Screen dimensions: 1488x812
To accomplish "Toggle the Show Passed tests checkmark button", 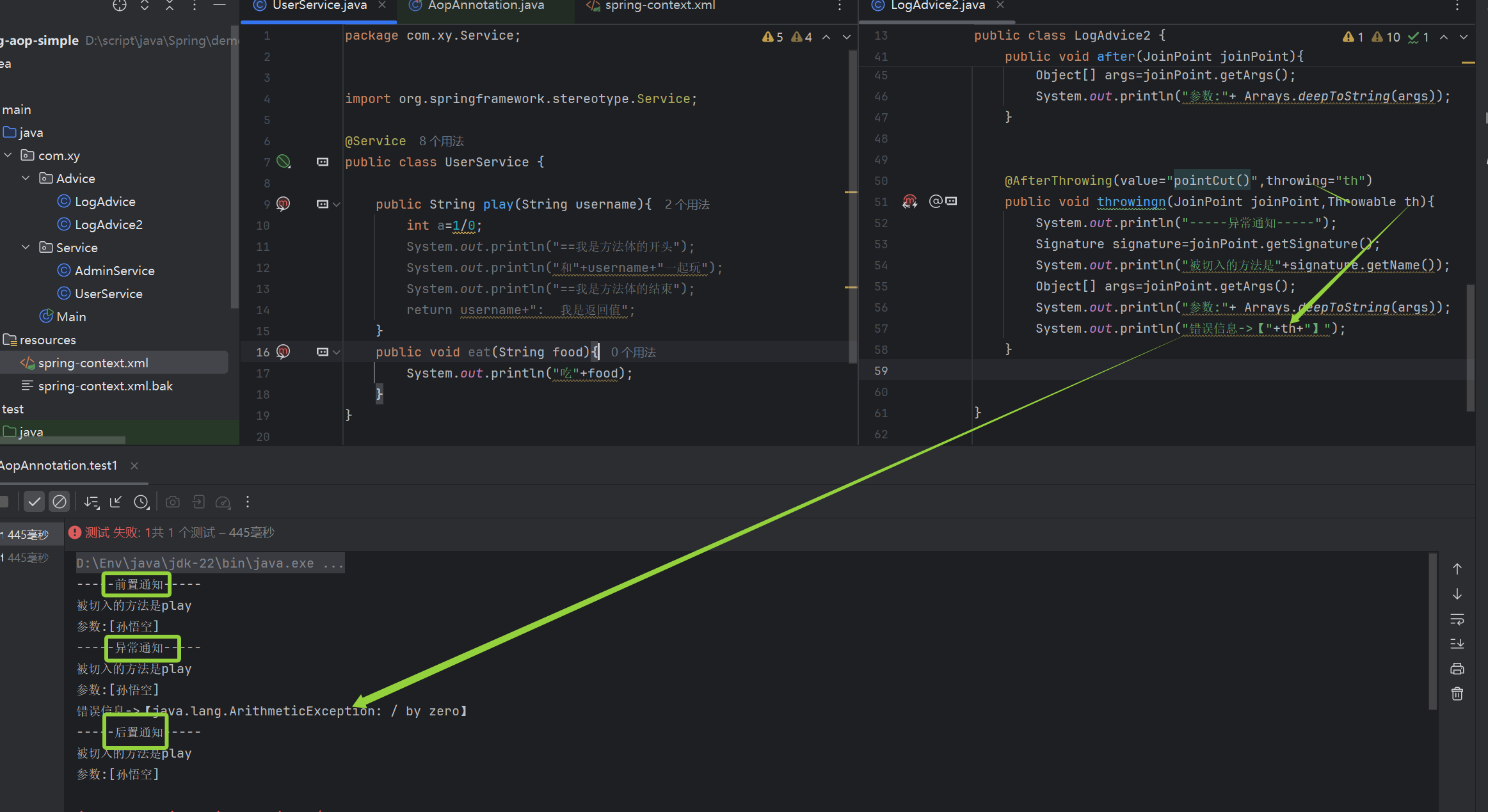I will (35, 502).
